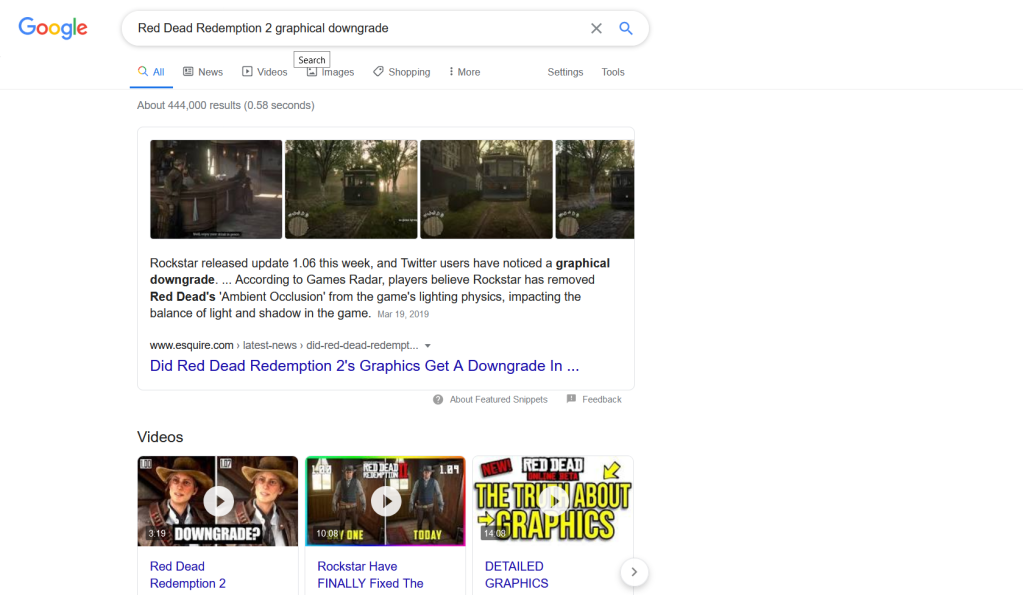The image size is (1023, 595).
Task: Play the Truth About Graphics video
Action: click(x=552, y=501)
